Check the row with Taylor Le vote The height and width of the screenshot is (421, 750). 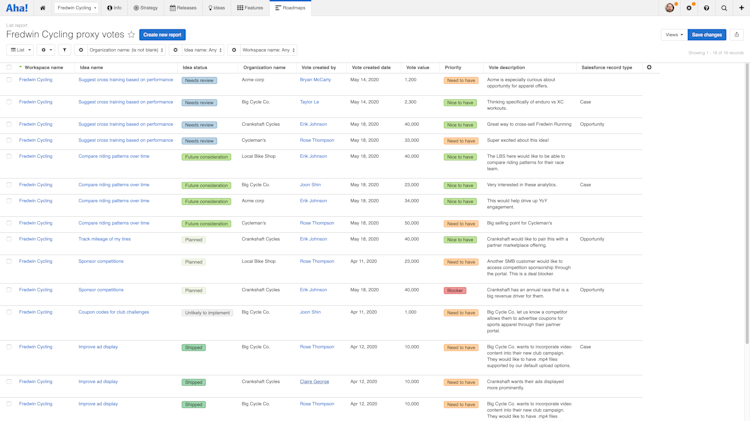click(x=9, y=102)
